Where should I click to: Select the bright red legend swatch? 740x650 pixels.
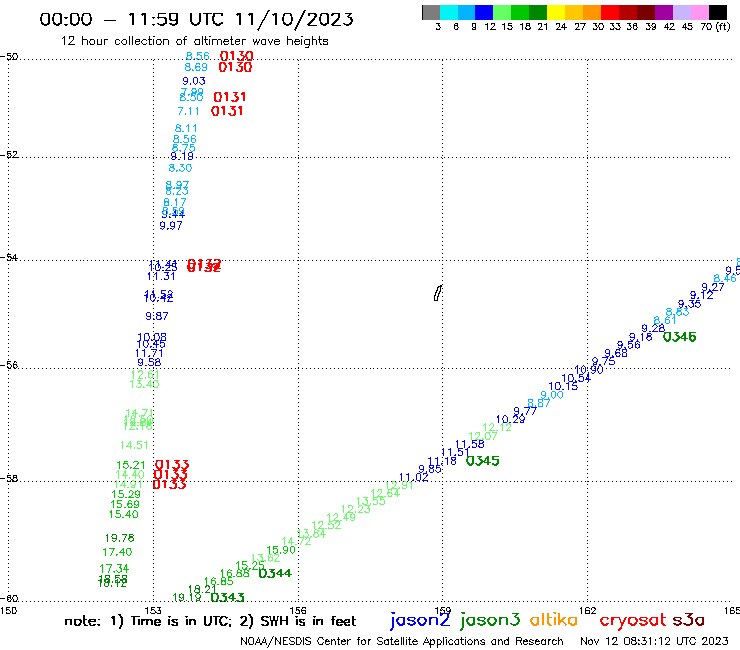(610, 12)
